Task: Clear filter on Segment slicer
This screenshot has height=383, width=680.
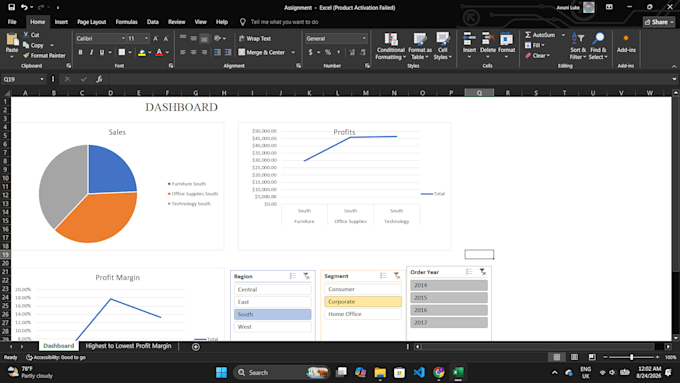Action: [x=397, y=276]
